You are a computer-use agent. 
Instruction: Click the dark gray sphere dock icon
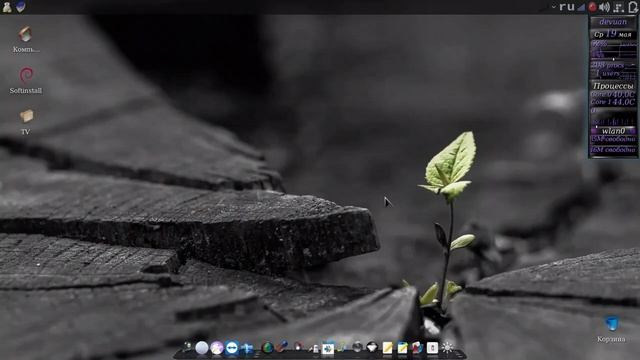click(x=357, y=347)
